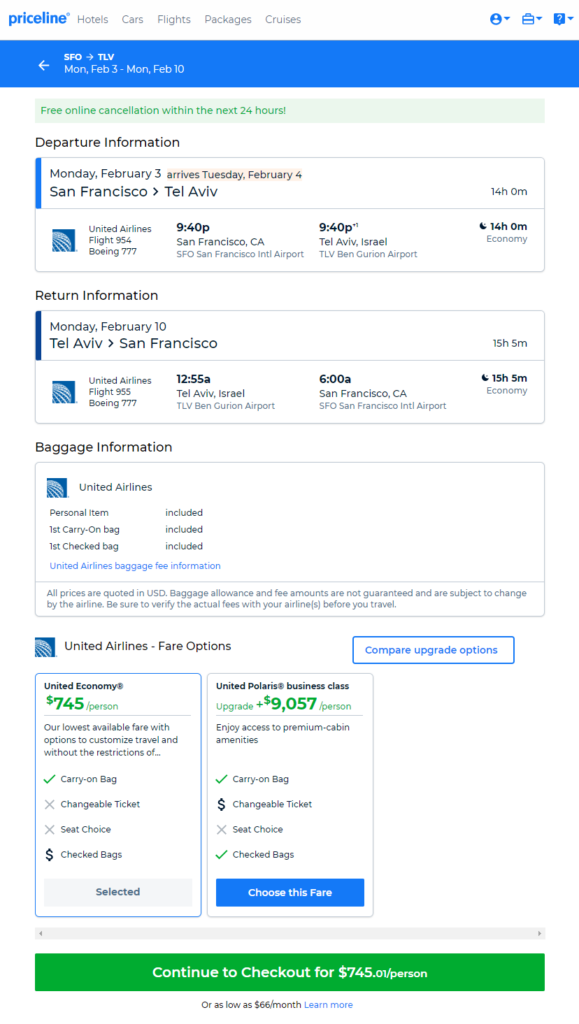Open the trips briefcase icon menu
579x1024 pixels.
531,20
